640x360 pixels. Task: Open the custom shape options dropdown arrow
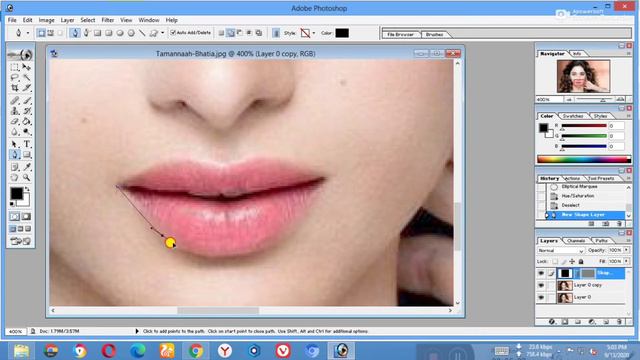162,33
